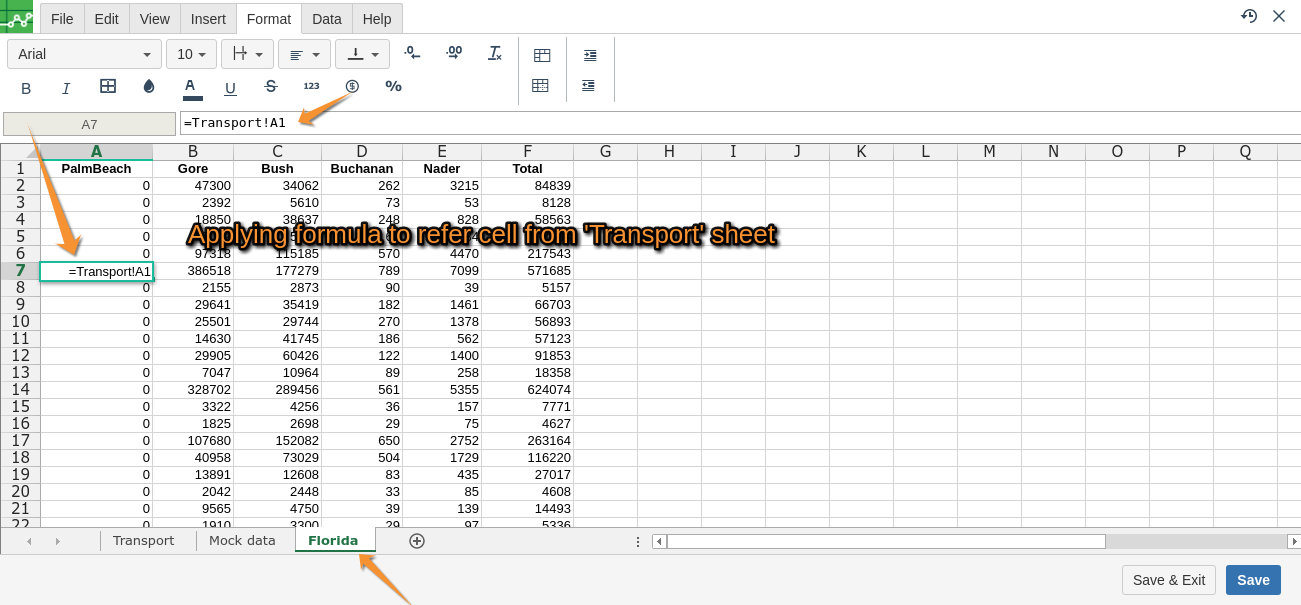Click the blue Save button
The width and height of the screenshot is (1301, 605).
pyautogui.click(x=1253, y=580)
